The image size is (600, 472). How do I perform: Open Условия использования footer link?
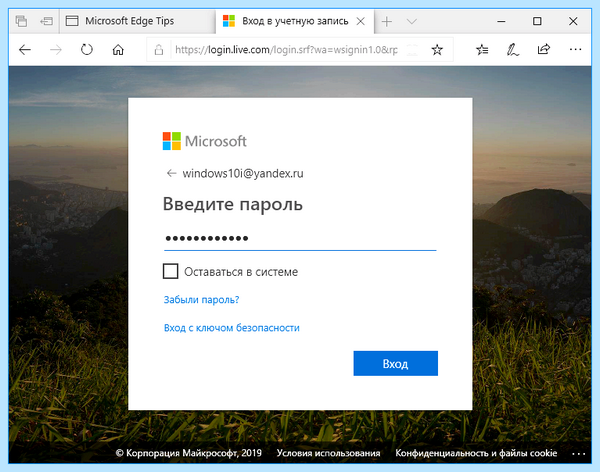click(x=328, y=453)
